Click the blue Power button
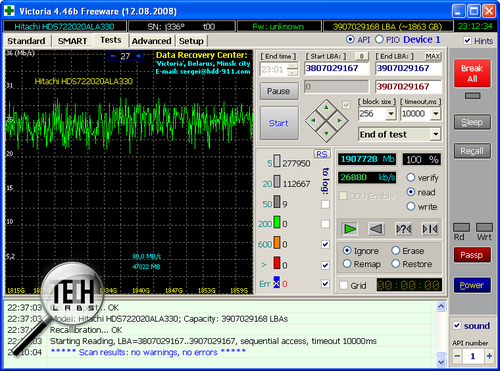 472,285
